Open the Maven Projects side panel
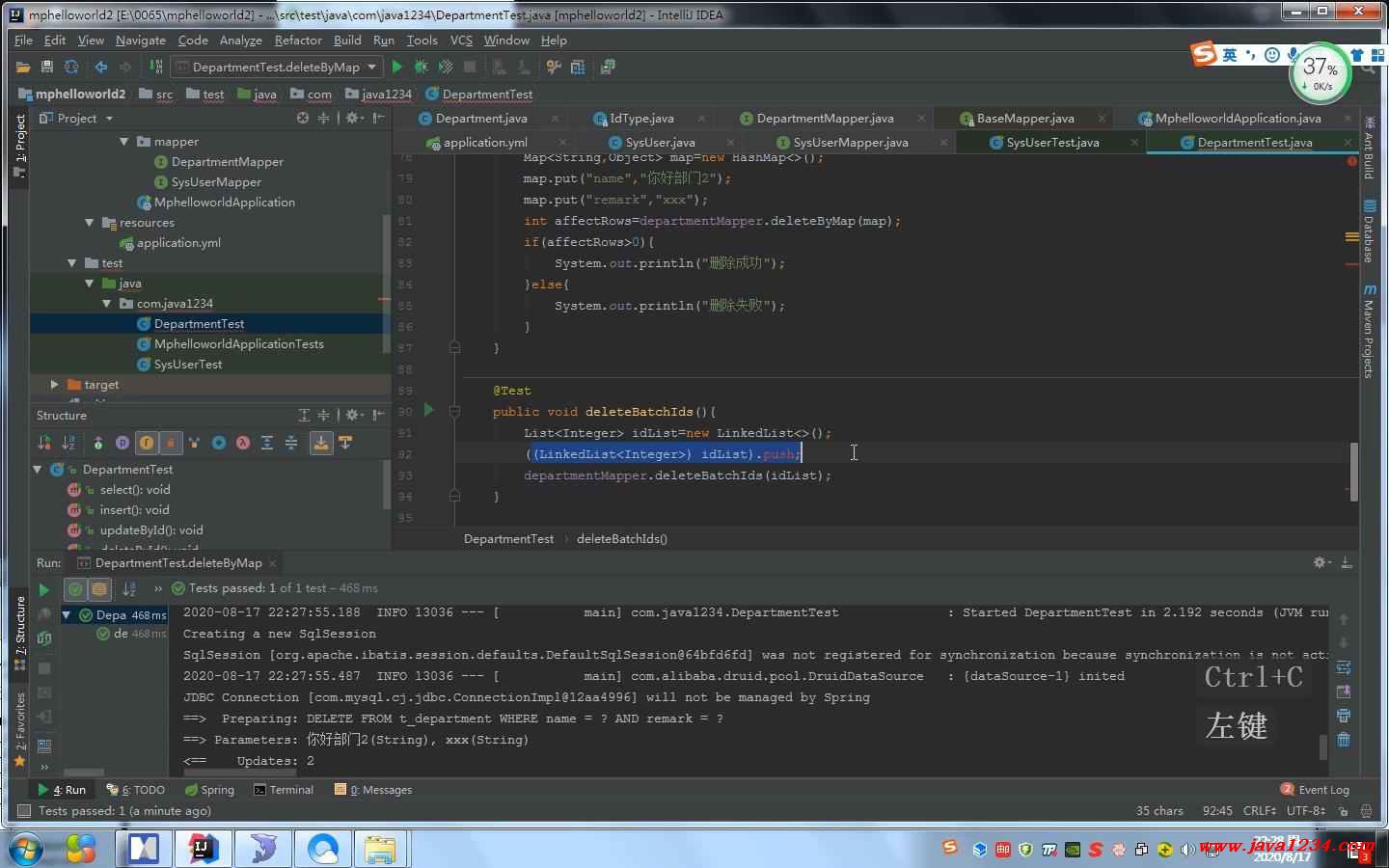Screen dimensions: 1389x868 pyautogui.click(x=1369, y=330)
